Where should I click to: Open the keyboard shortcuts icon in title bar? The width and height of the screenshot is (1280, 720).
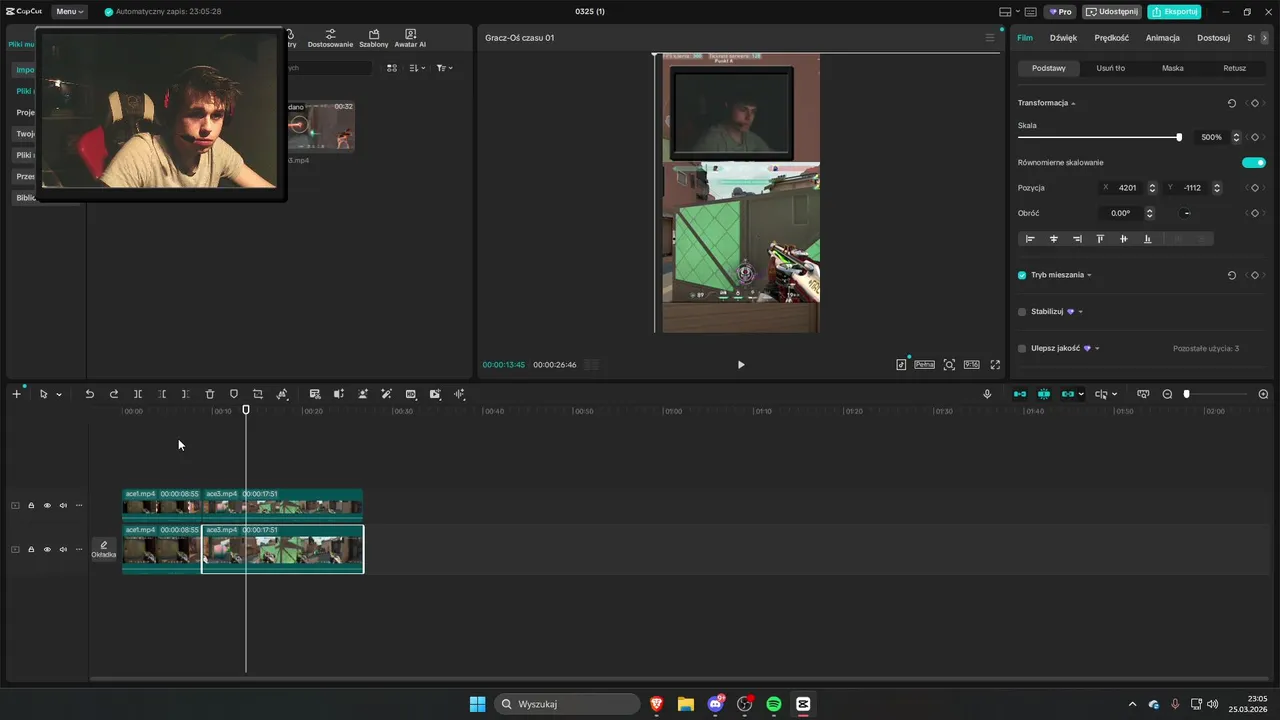[x=1030, y=12]
